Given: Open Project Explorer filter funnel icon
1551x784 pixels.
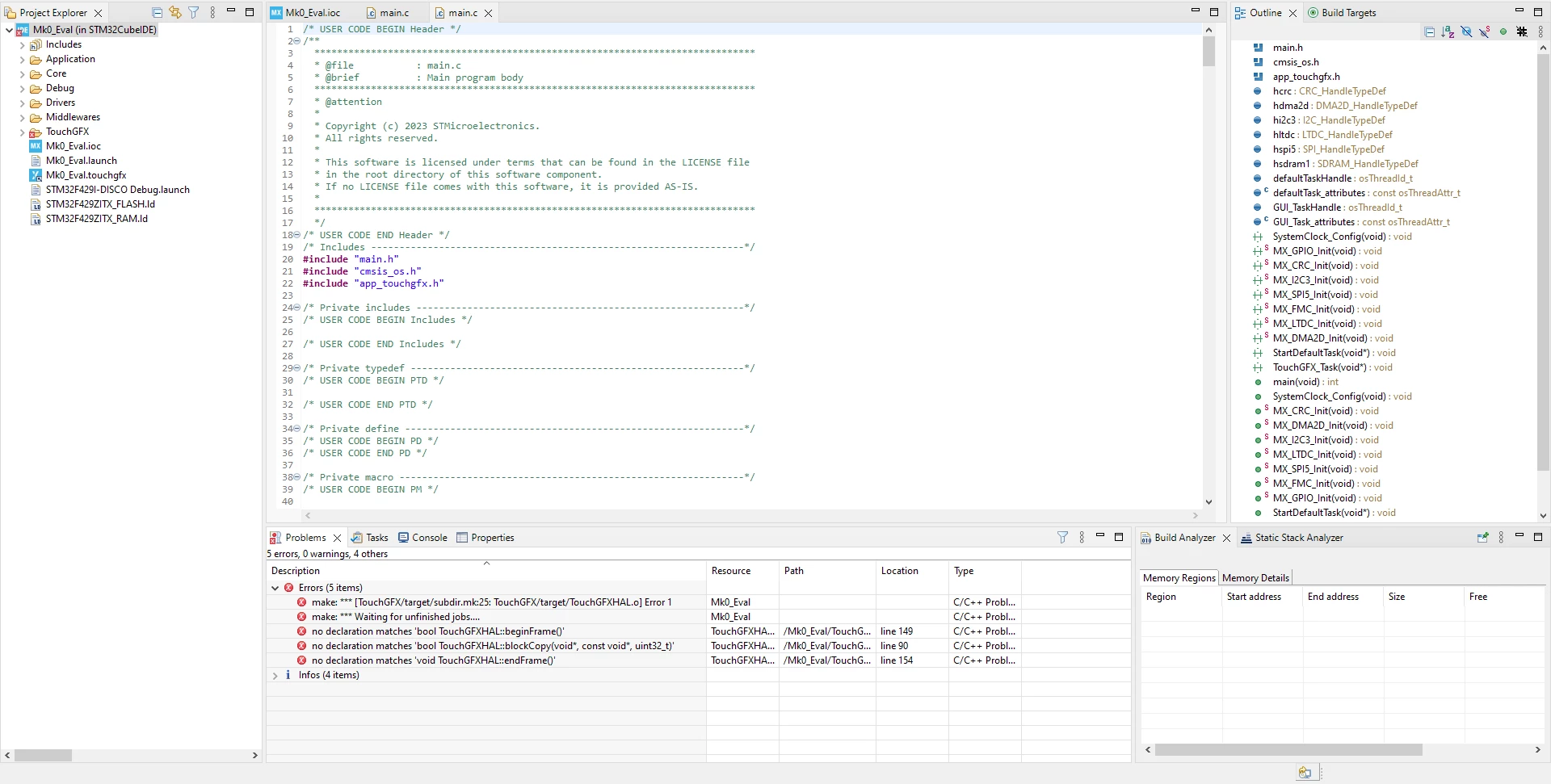Looking at the screenshot, I should coord(194,13).
